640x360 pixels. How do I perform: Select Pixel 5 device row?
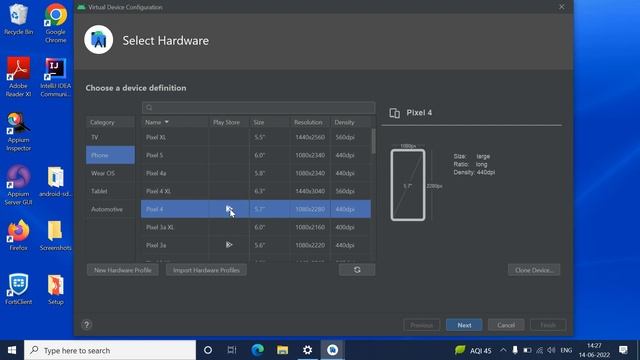click(x=256, y=155)
